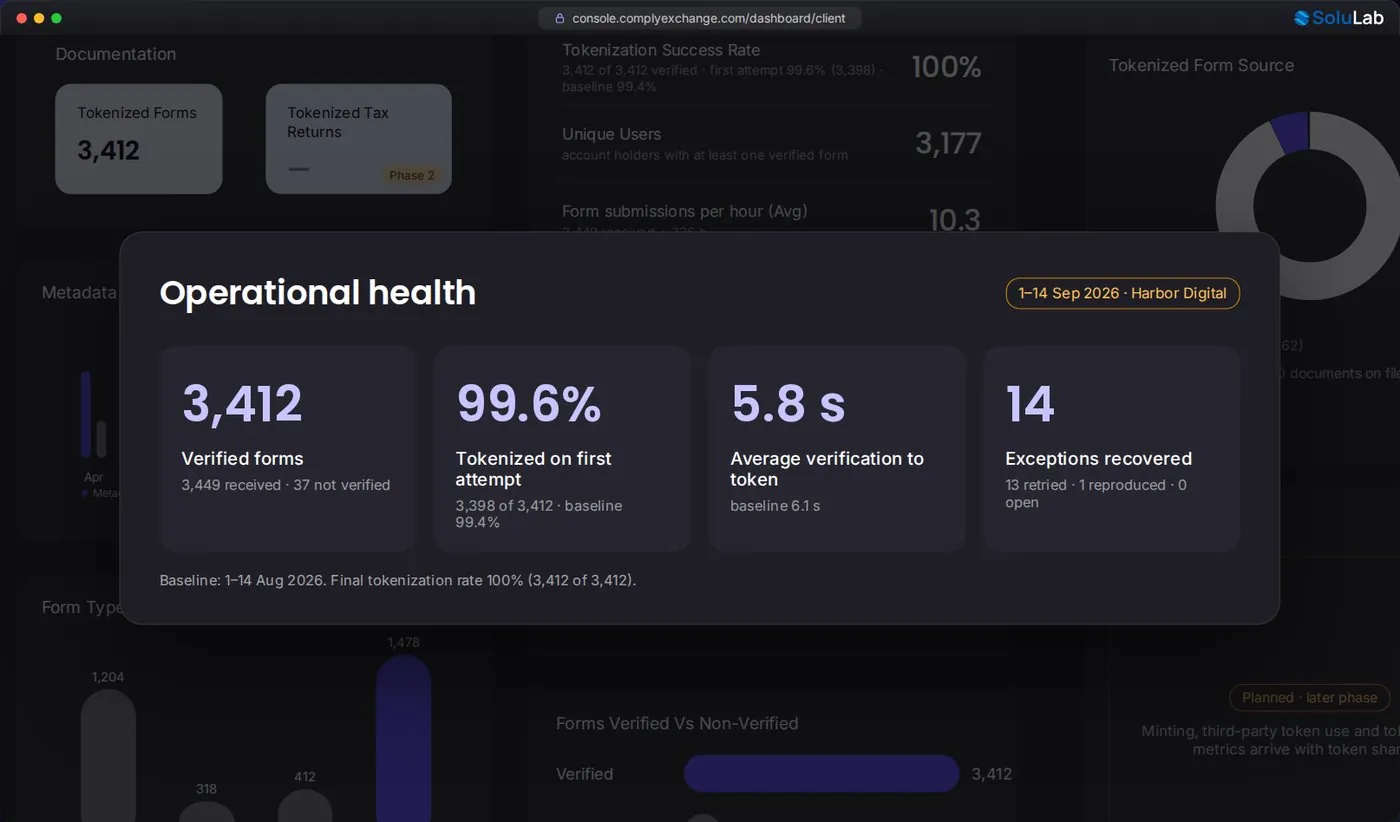This screenshot has height=822, width=1400.
Task: Open the Verified forms 3,412 card
Action: [x=288, y=449]
